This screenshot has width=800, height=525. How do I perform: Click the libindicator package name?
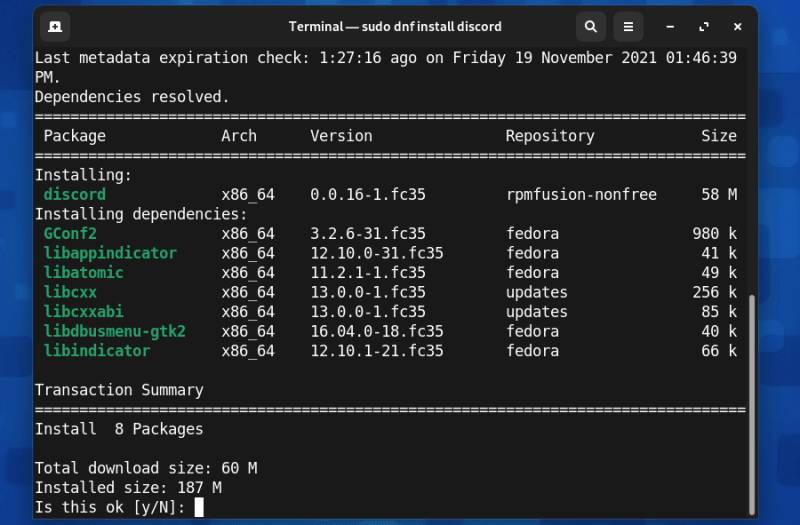click(x=96, y=351)
